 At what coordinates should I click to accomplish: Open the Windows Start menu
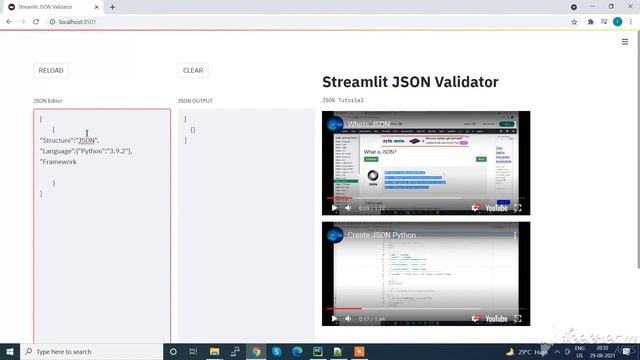coord(10,351)
